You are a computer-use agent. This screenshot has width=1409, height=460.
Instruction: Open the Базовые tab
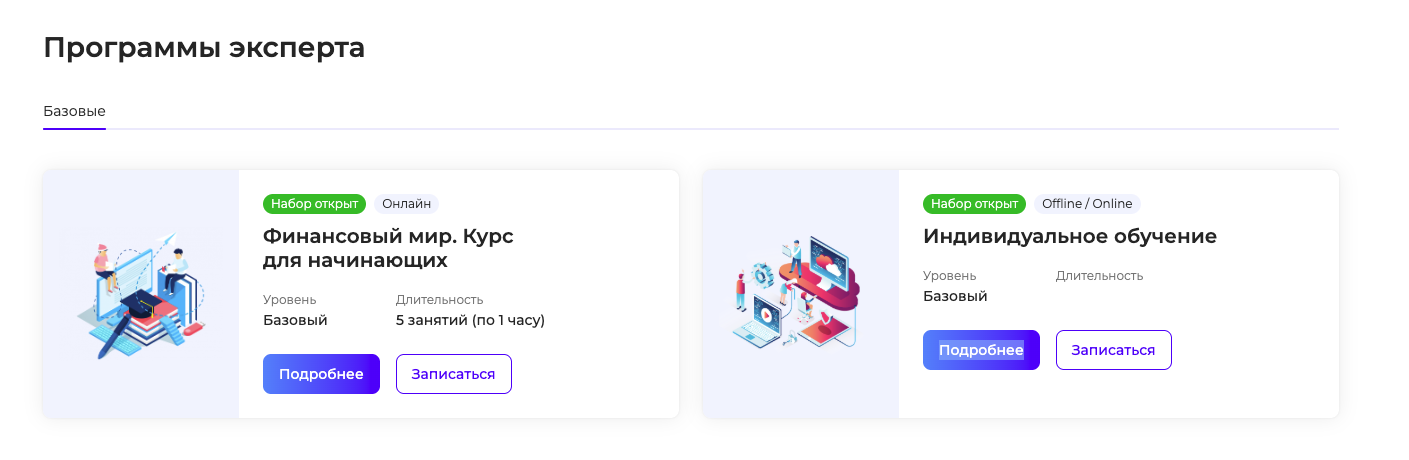tap(74, 111)
